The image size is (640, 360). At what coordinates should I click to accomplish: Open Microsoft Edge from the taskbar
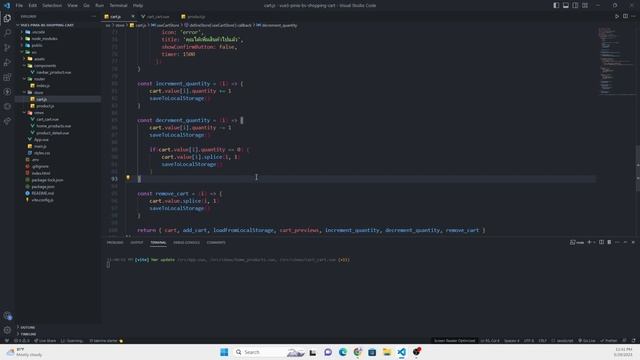coord(342,352)
